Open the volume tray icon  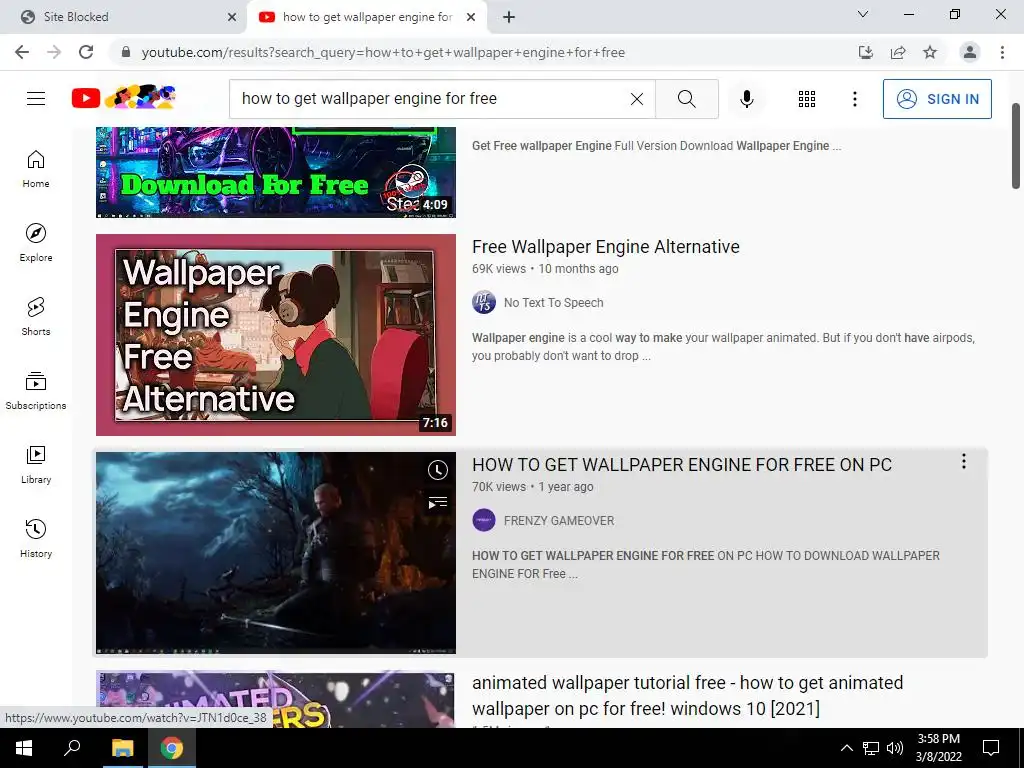(x=895, y=748)
